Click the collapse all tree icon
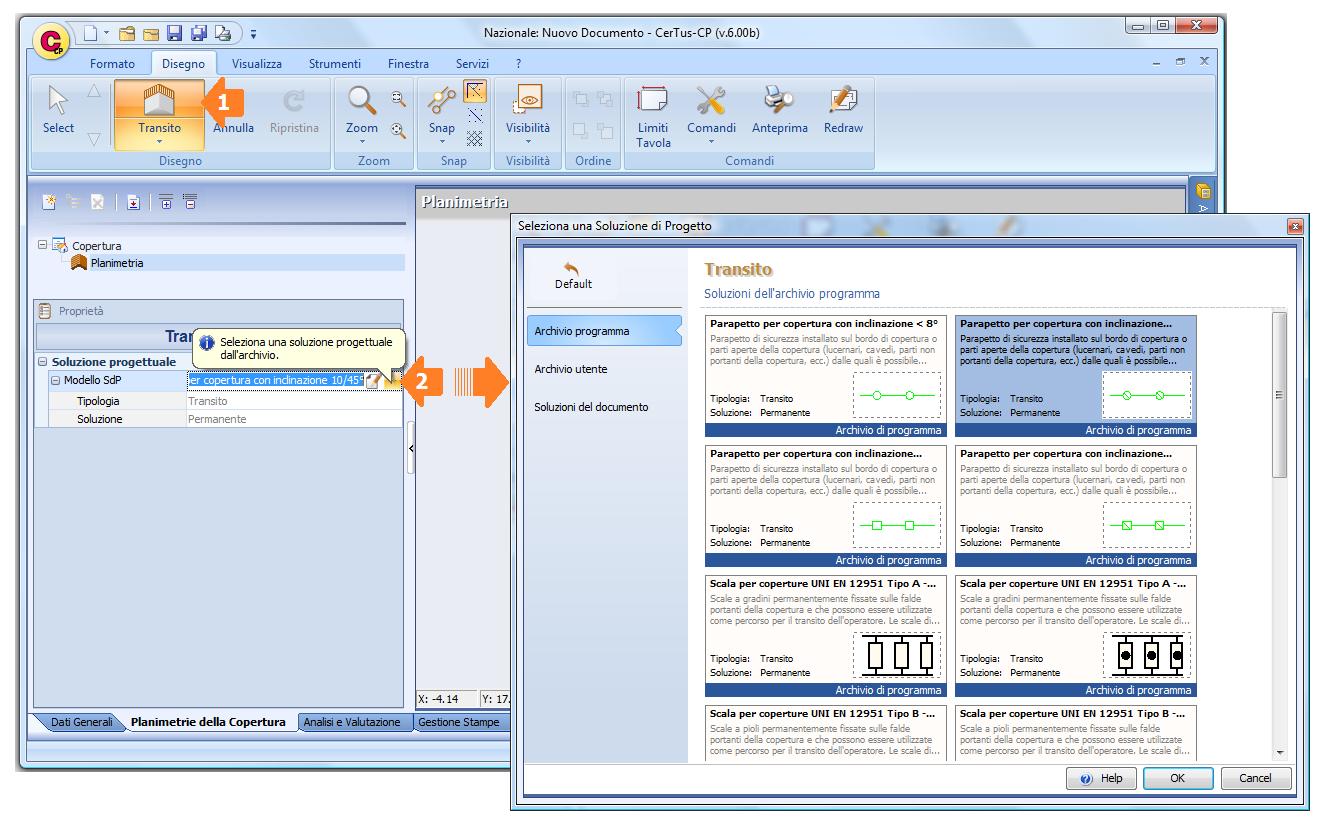The image size is (1327, 825). pyautogui.click(x=189, y=202)
